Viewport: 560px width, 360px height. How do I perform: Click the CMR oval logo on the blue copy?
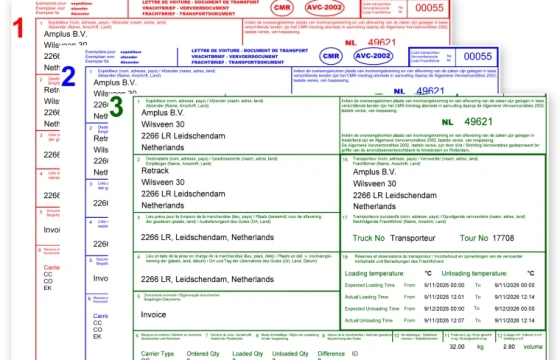click(x=331, y=56)
